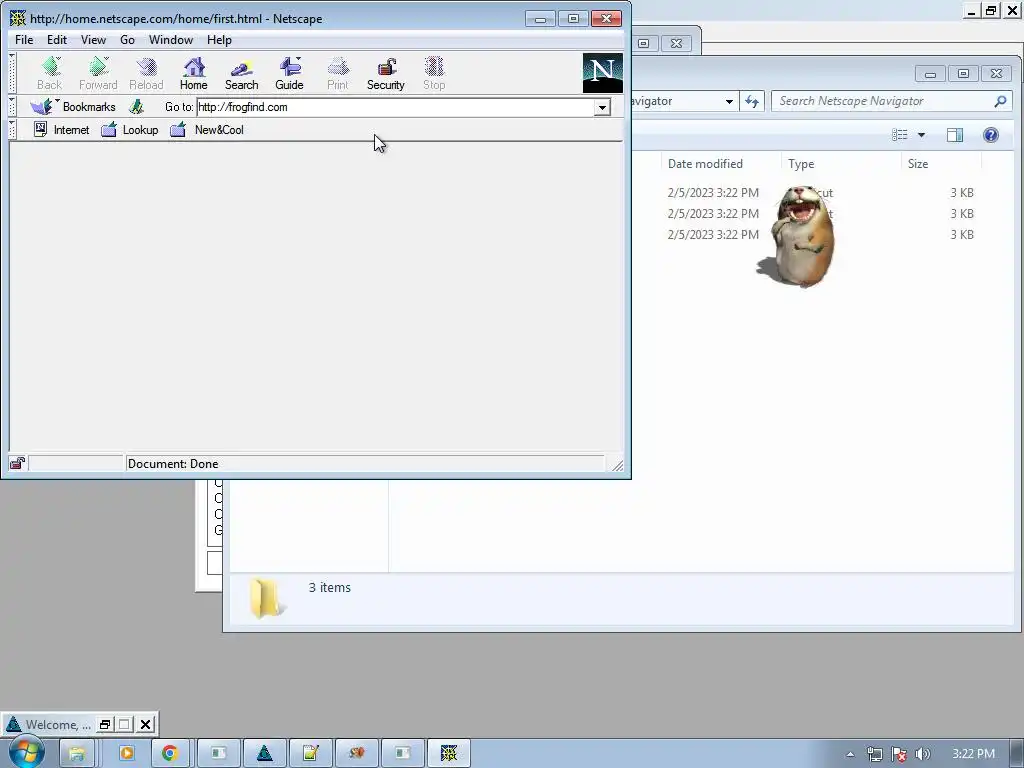
Task: Open the Explorer view options dropdown arrow
Action: coord(921,135)
